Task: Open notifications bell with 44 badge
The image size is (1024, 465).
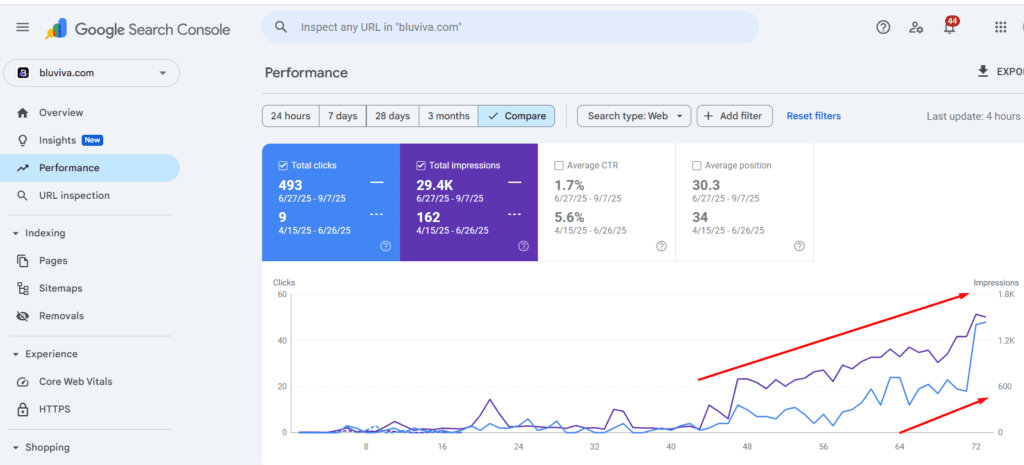Action: coord(949,28)
